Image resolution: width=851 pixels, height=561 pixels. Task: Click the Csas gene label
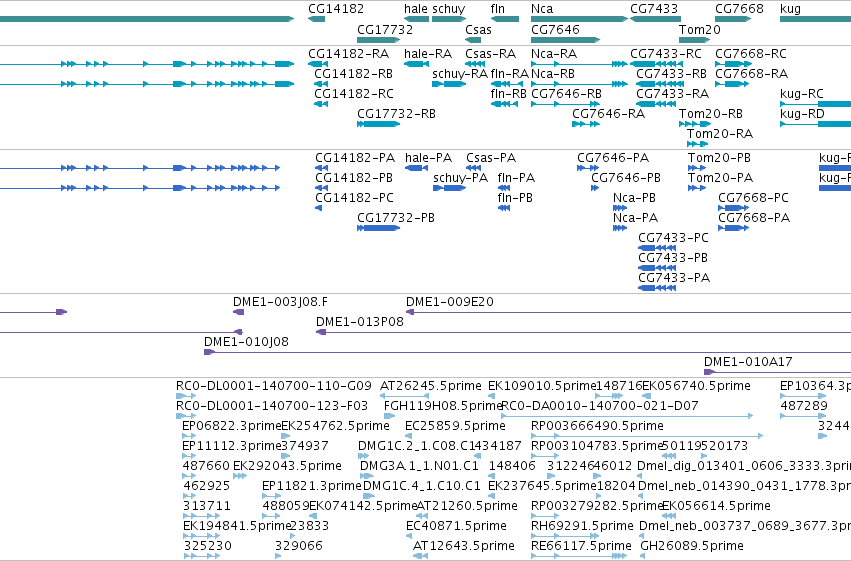pyautogui.click(x=478, y=29)
